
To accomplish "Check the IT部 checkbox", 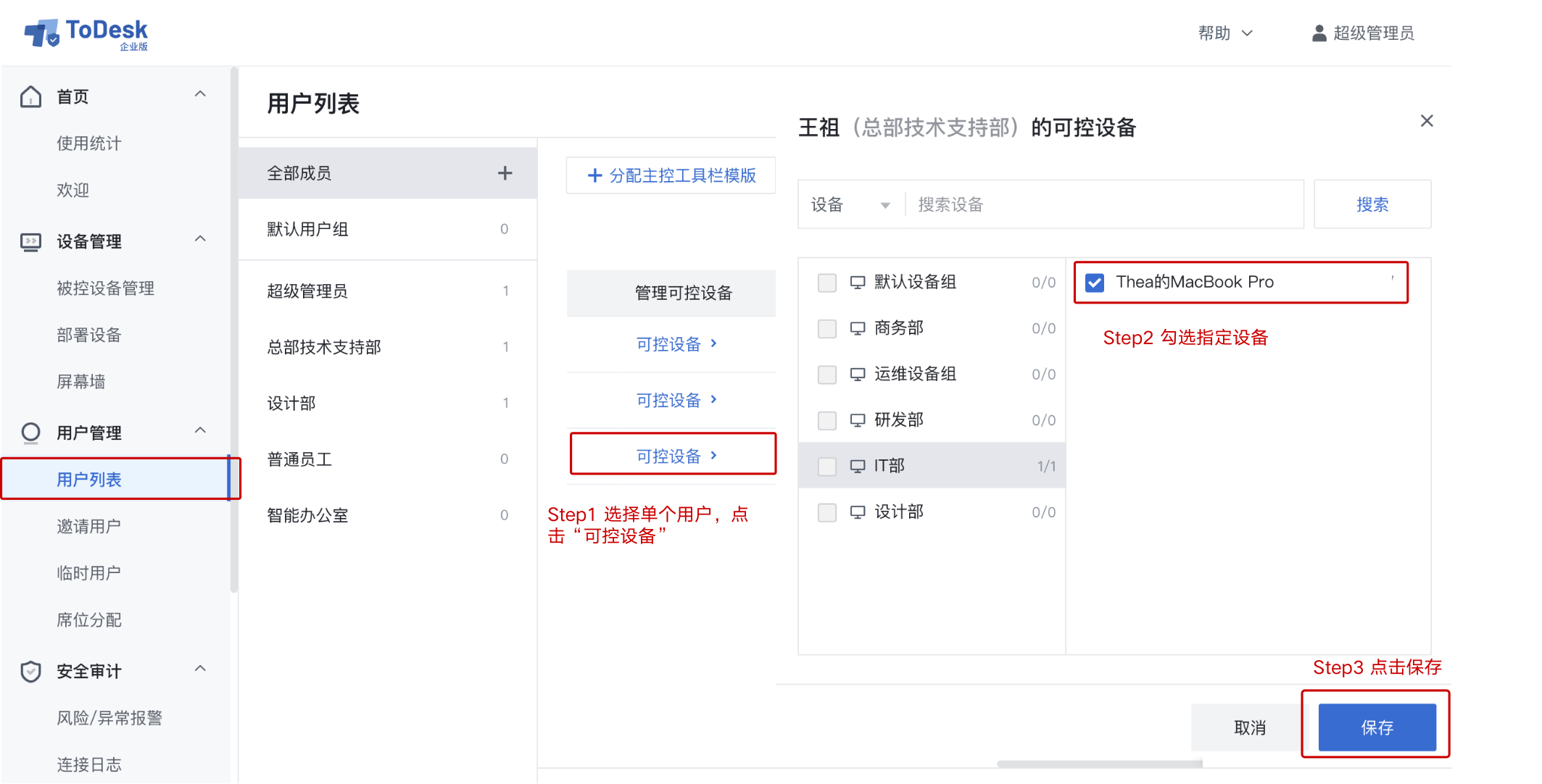I will 827,467.
